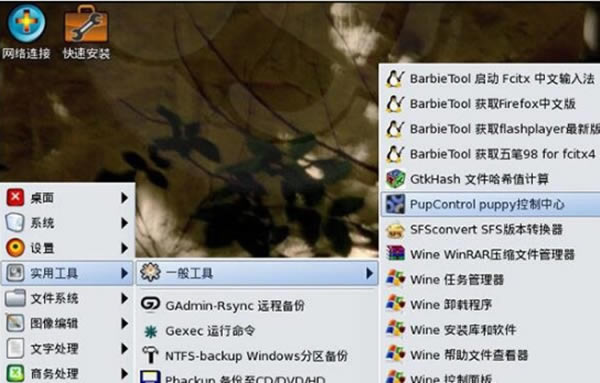Viewport: 600px width, 383px height.
Task: Click the folder icon beside 文件系统
Action: (x=15, y=298)
